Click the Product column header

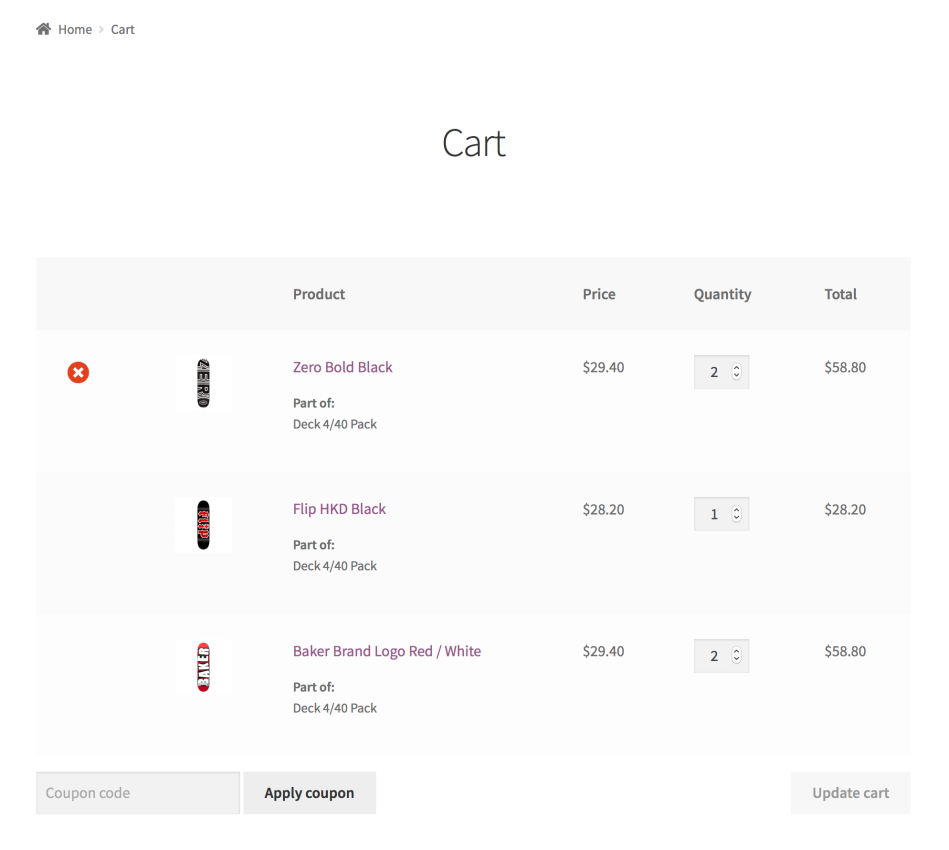point(319,294)
